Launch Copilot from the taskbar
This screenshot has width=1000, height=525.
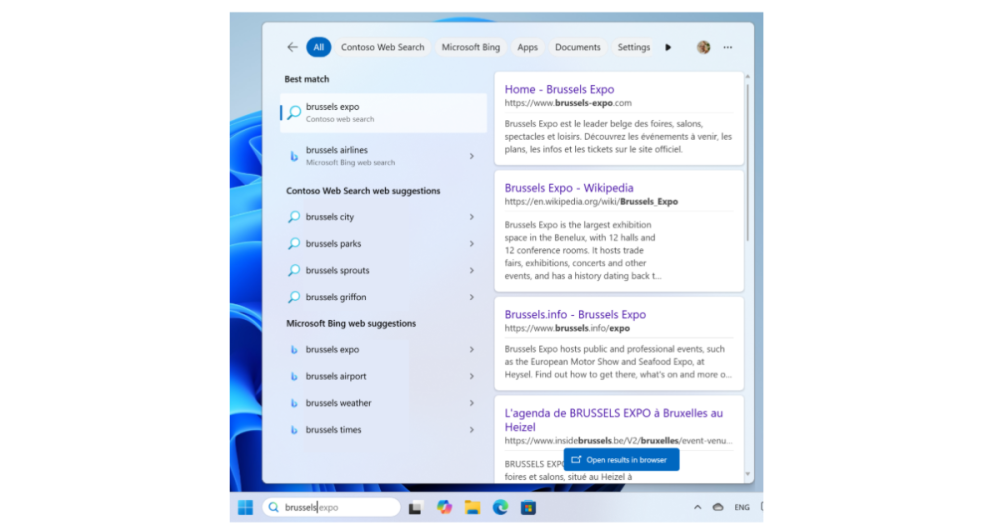(444, 507)
